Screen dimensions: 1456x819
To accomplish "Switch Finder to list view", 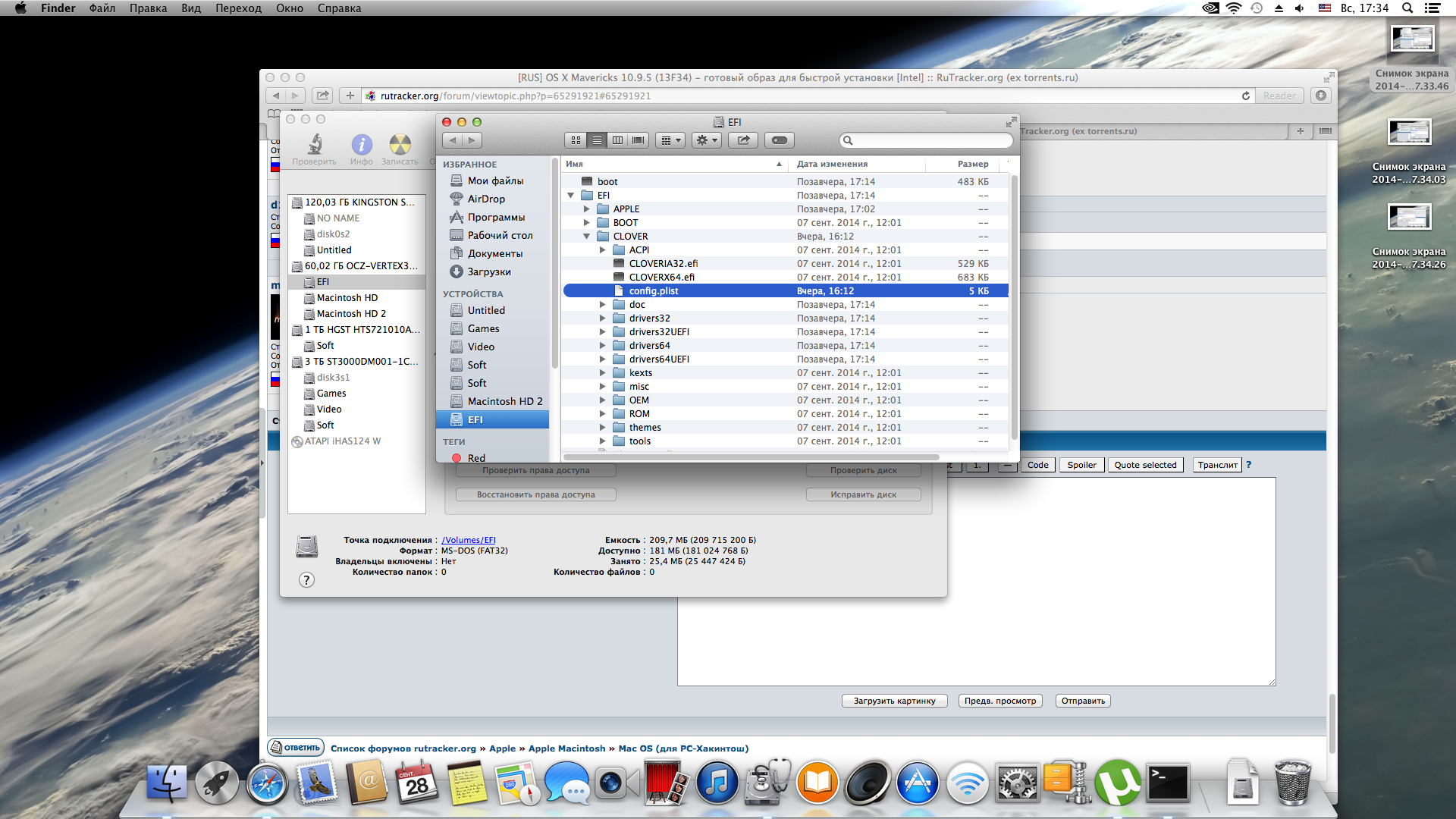I will pyautogui.click(x=597, y=140).
